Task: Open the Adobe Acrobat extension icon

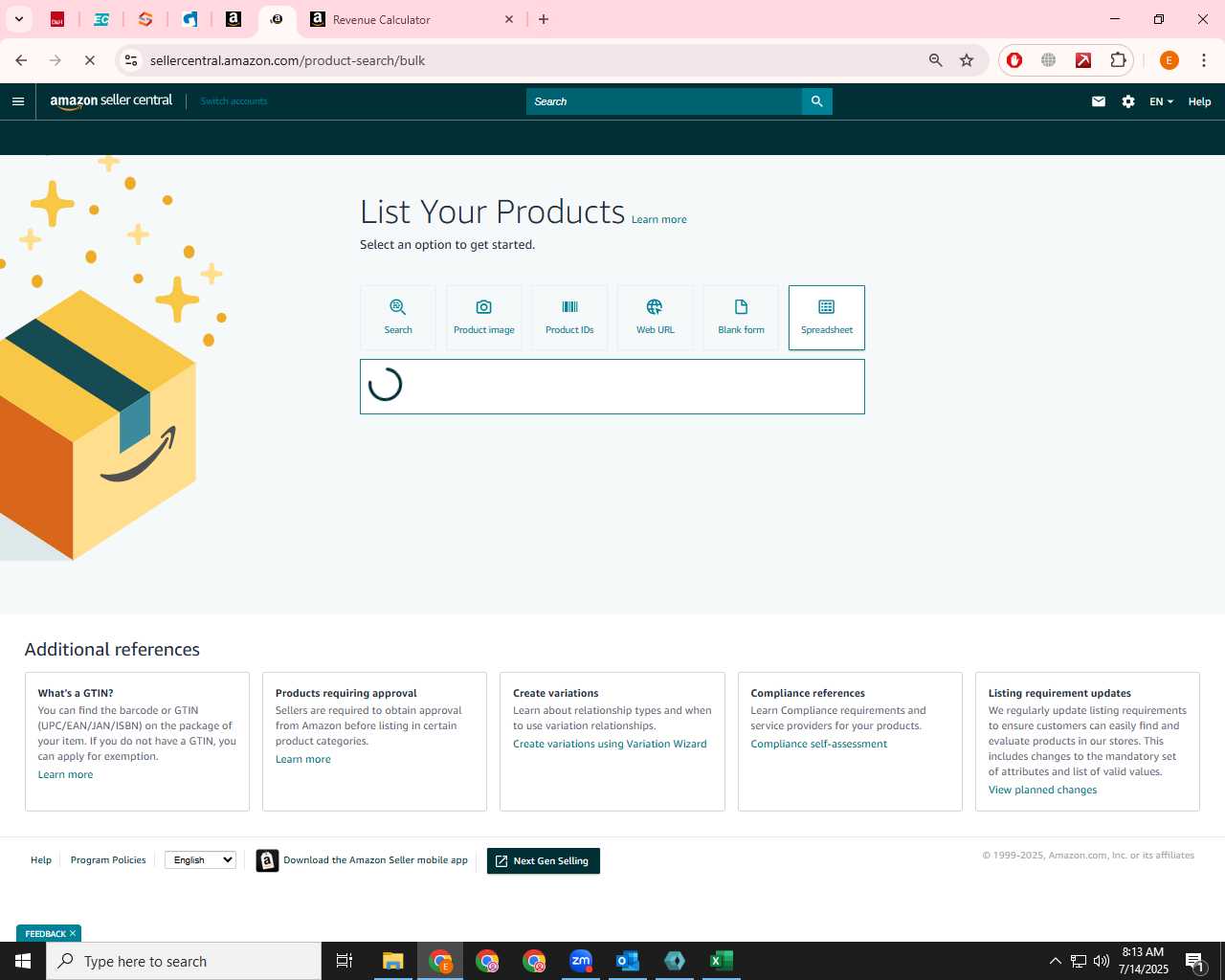Action: (1083, 60)
